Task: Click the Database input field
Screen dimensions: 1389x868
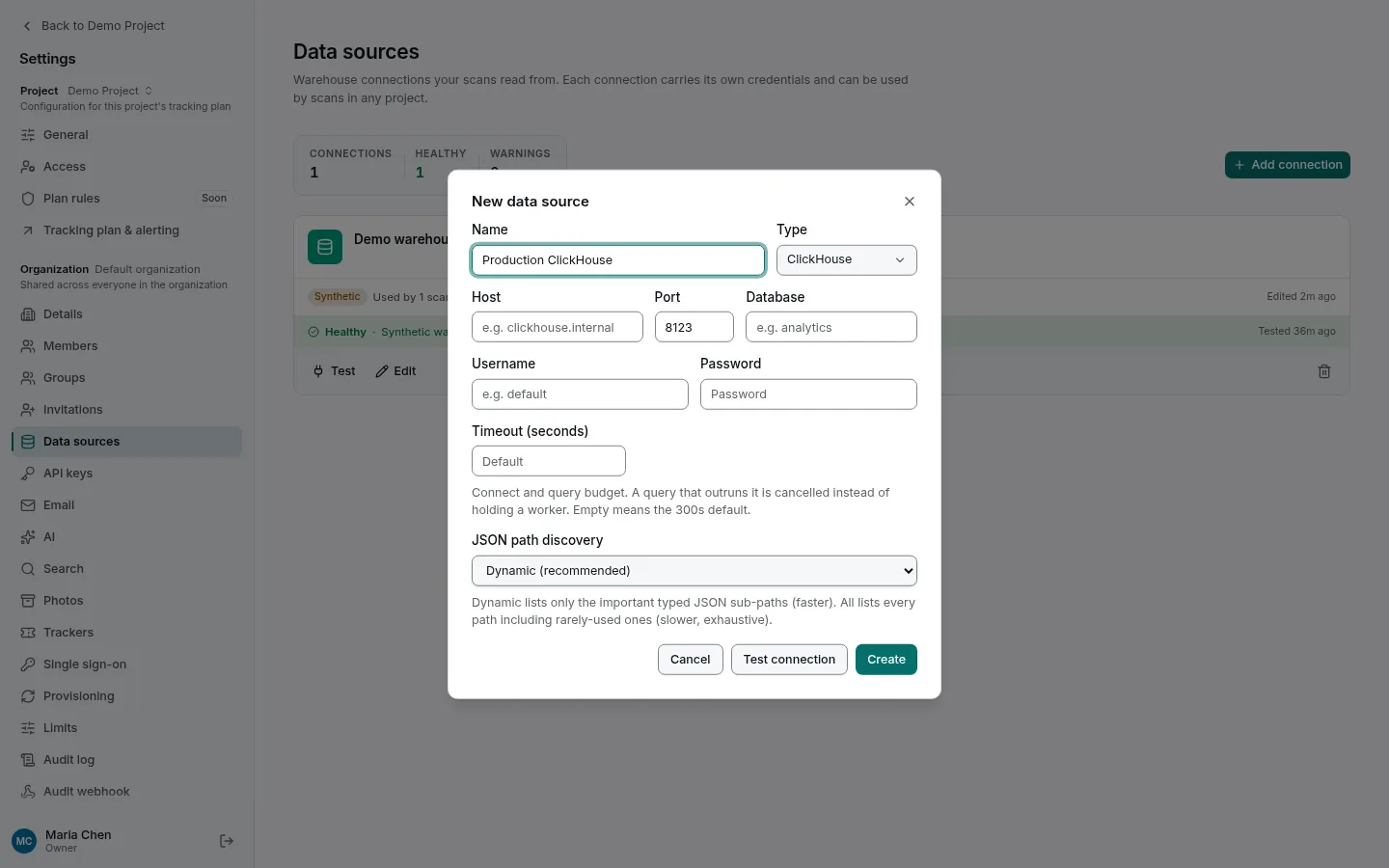Action: pos(831,327)
